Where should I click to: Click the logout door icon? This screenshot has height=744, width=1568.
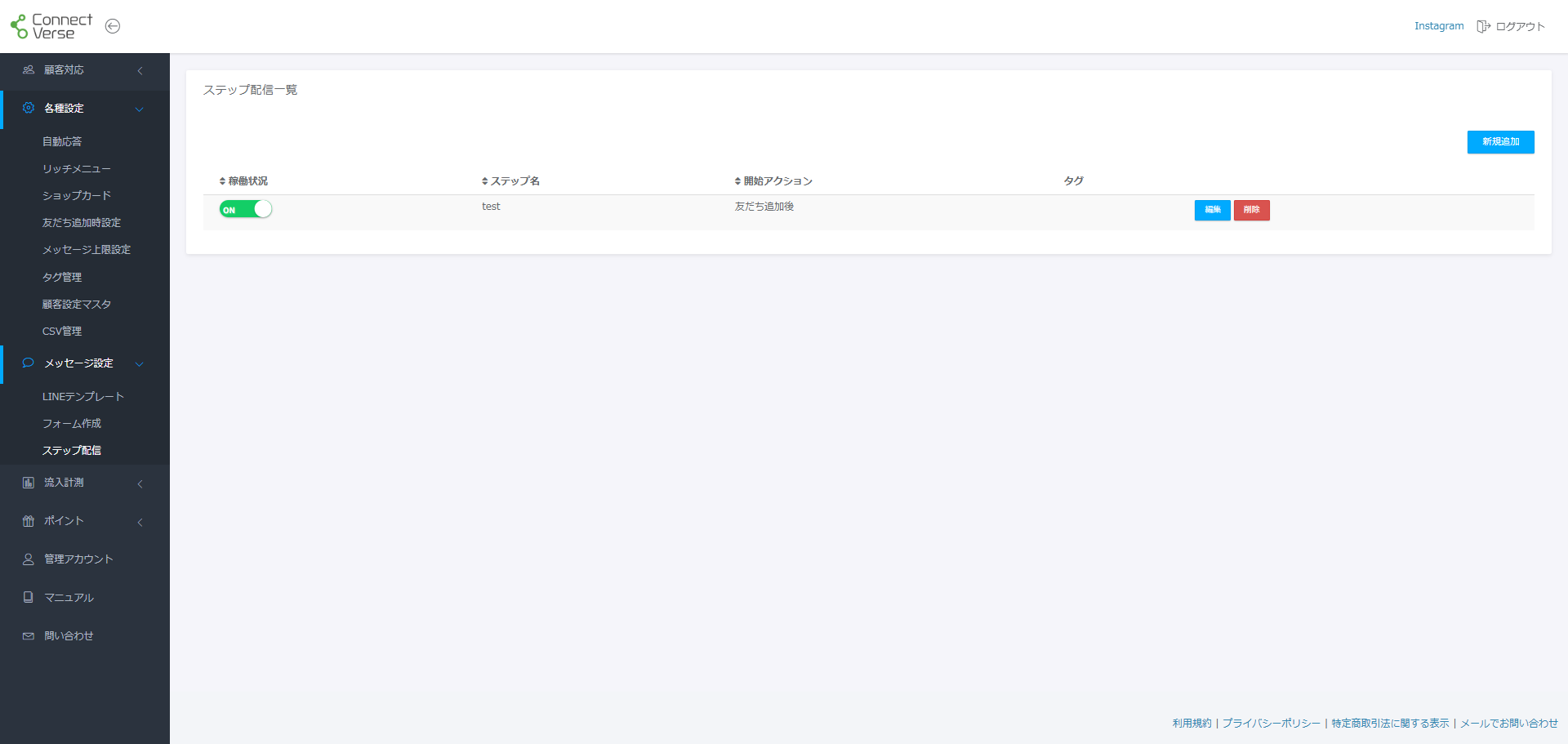[x=1483, y=26]
